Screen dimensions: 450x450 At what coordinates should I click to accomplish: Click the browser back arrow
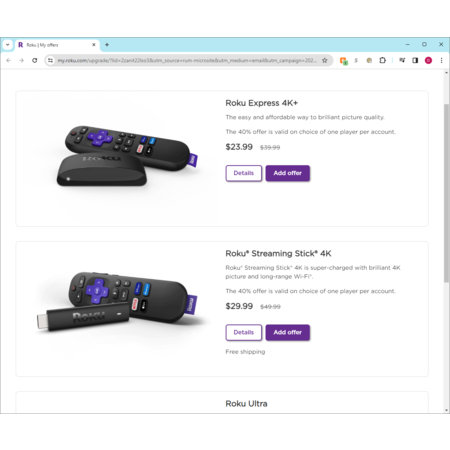click(x=9, y=60)
